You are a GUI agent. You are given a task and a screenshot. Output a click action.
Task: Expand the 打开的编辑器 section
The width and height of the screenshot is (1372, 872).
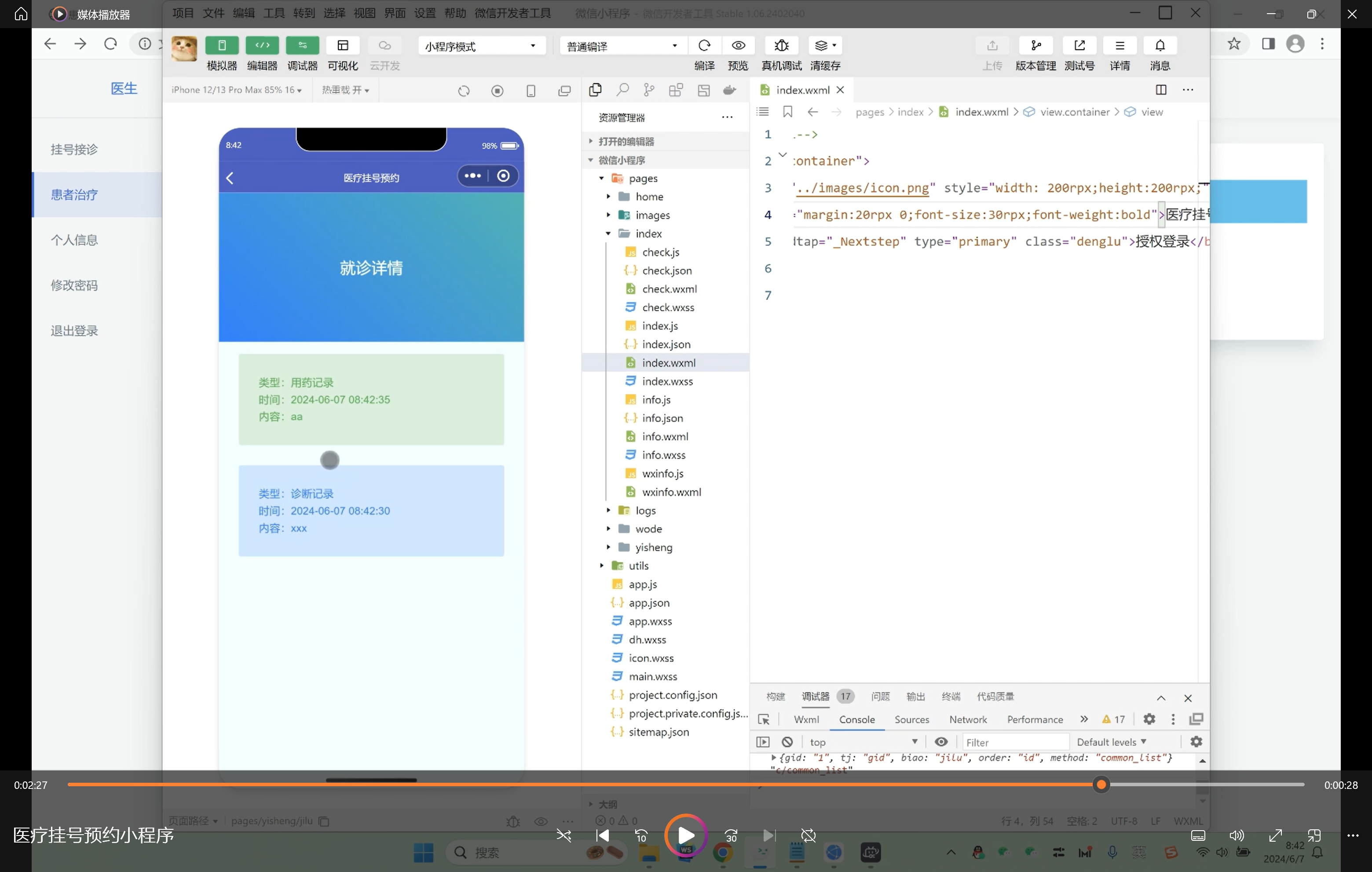click(666, 141)
